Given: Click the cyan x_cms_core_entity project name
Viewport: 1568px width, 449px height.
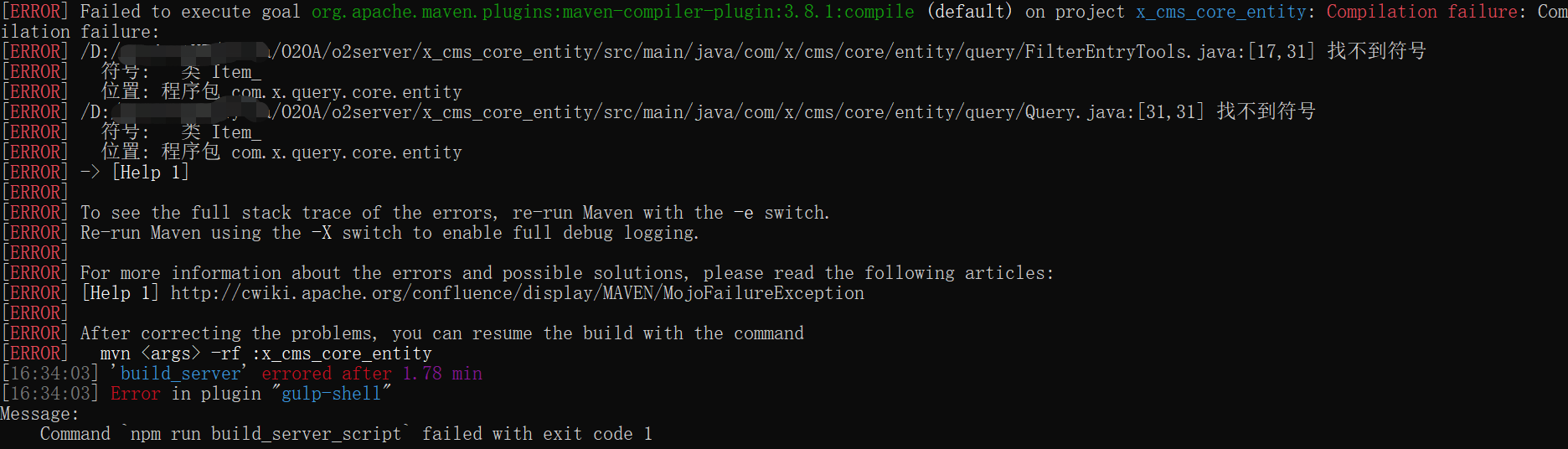Looking at the screenshot, I should pos(1220,12).
